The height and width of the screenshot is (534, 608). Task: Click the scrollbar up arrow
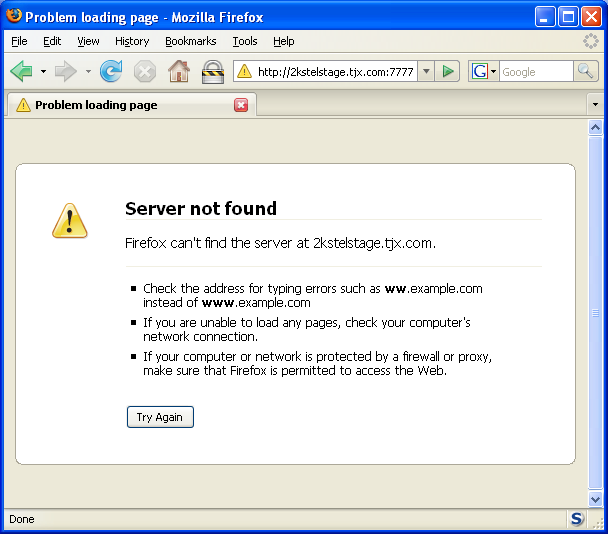point(595,127)
